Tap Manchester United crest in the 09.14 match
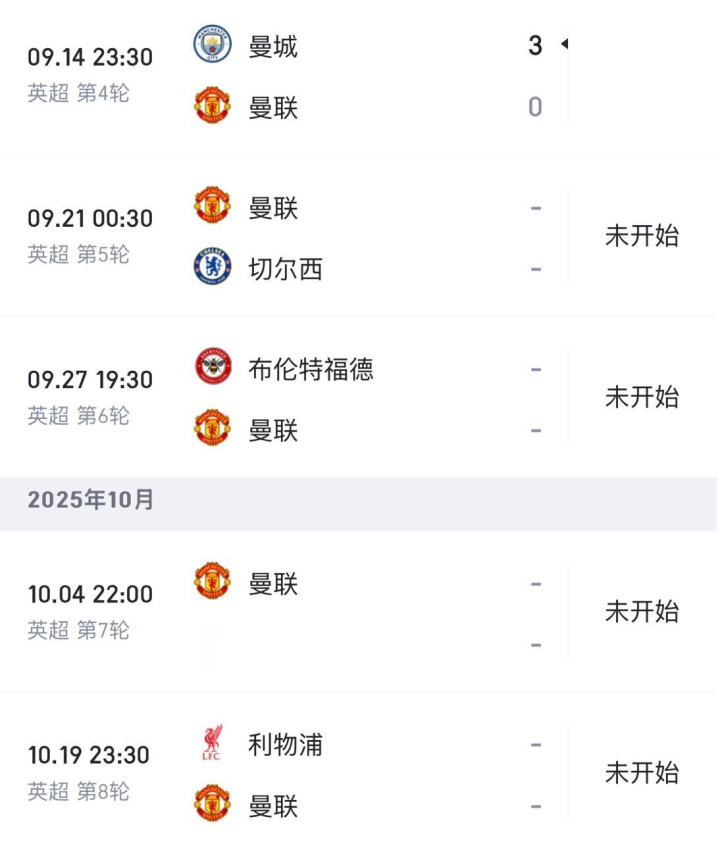 tap(212, 106)
